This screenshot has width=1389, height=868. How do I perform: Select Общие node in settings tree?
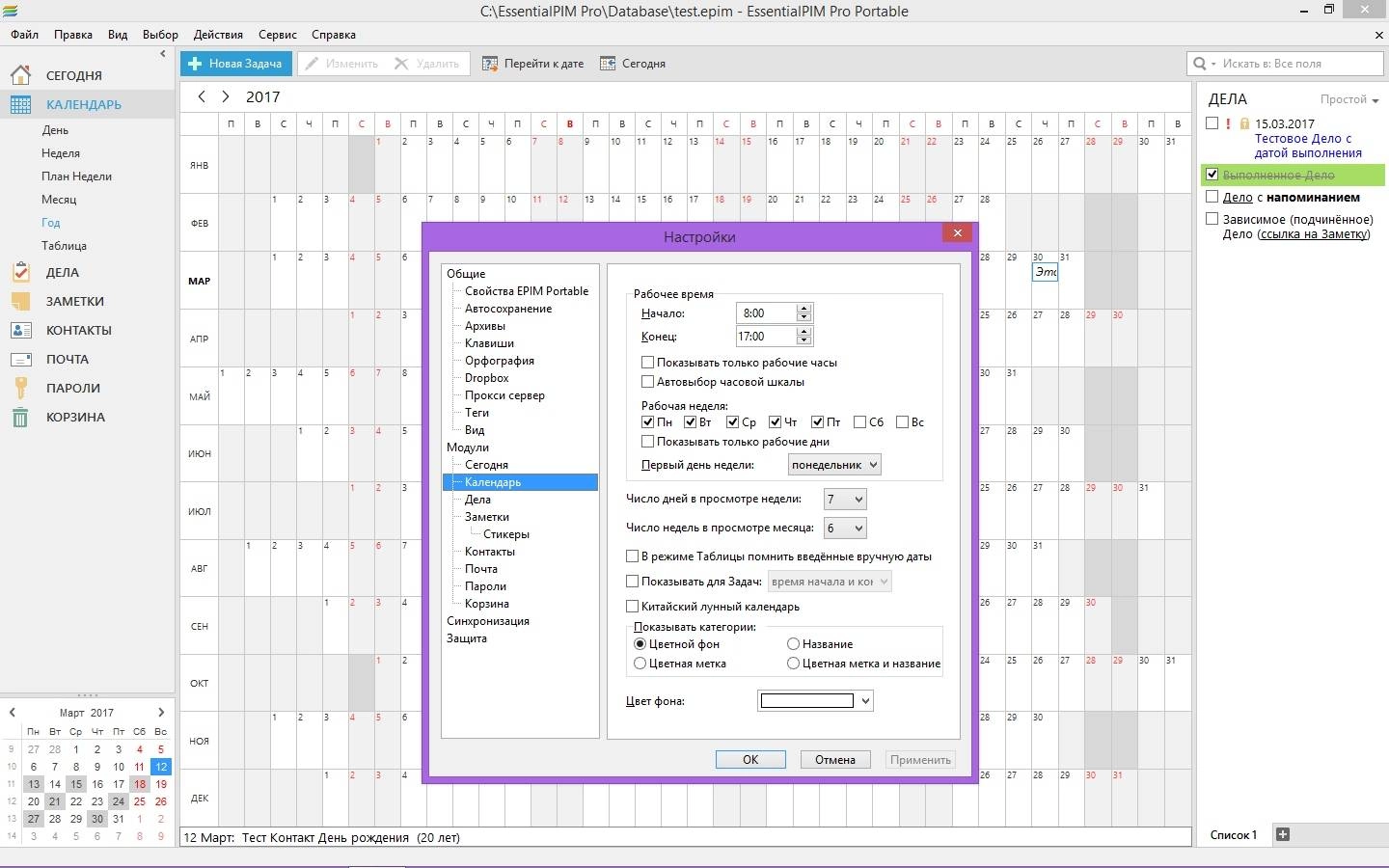tap(466, 274)
